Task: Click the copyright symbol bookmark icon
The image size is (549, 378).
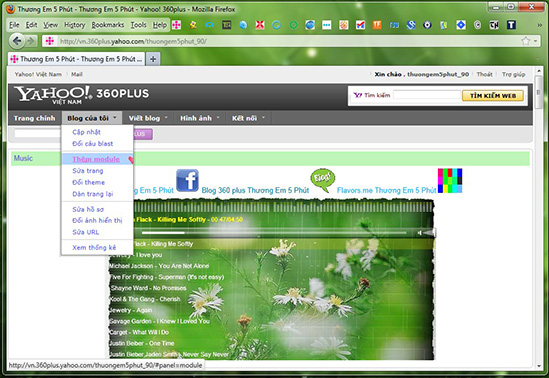Action: pyautogui.click(x=477, y=25)
